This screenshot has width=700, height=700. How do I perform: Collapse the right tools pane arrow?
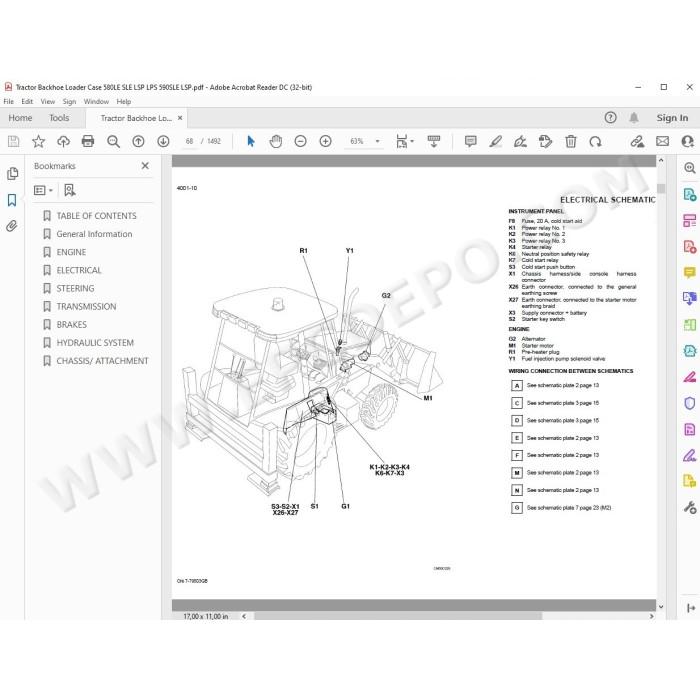691,608
